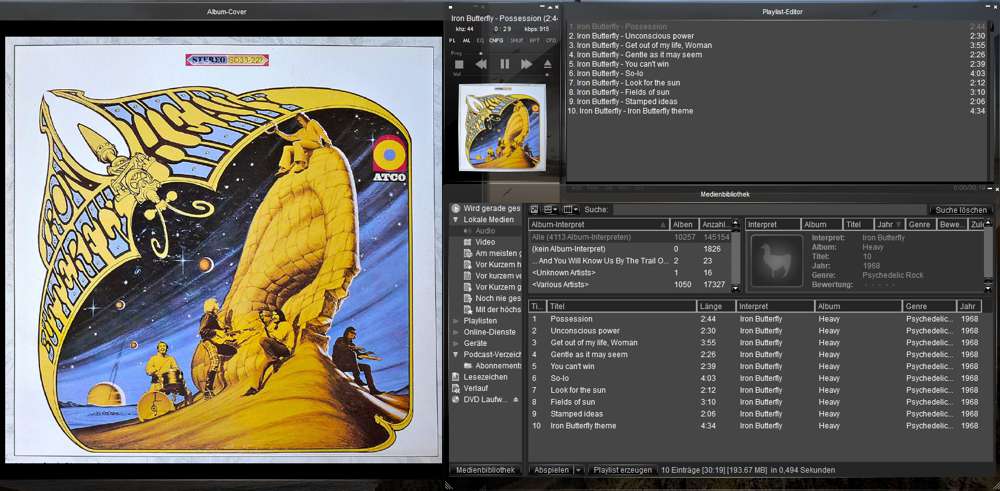1000x491 pixels.
Task: Click the Previous track rewind icon
Action: coord(481,64)
